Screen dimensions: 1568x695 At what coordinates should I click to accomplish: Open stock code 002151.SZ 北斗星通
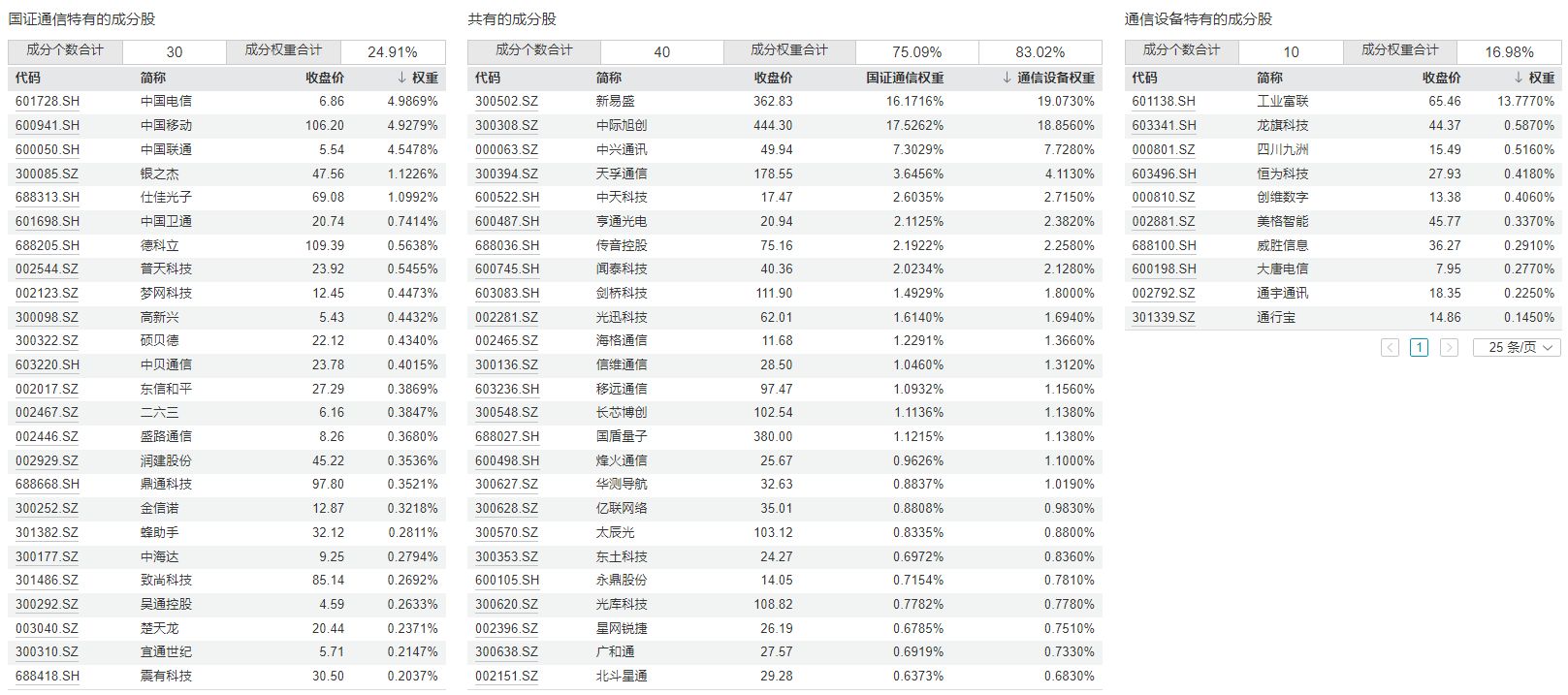click(506, 676)
